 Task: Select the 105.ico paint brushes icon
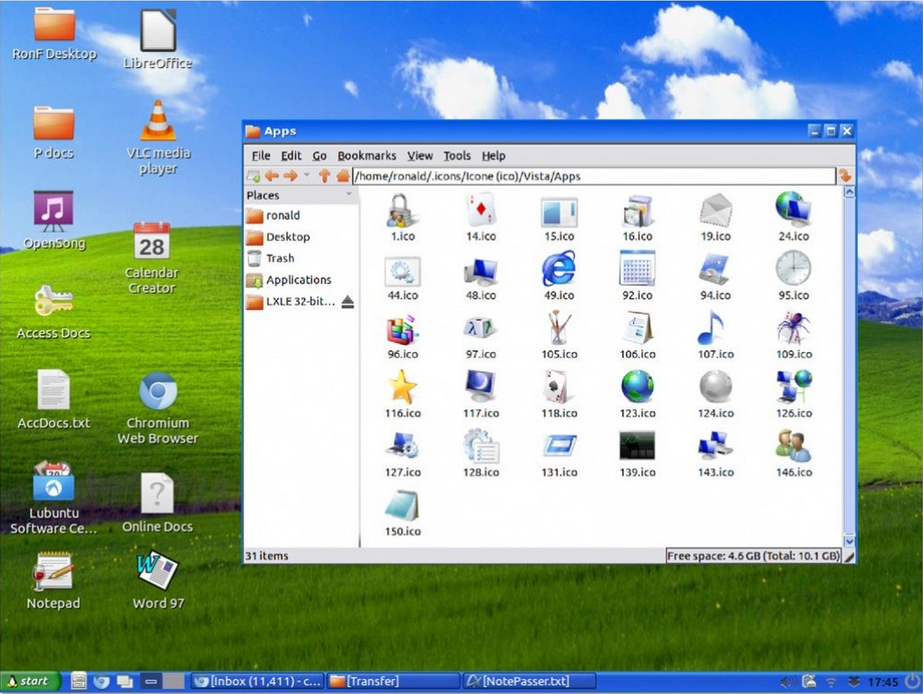click(559, 328)
